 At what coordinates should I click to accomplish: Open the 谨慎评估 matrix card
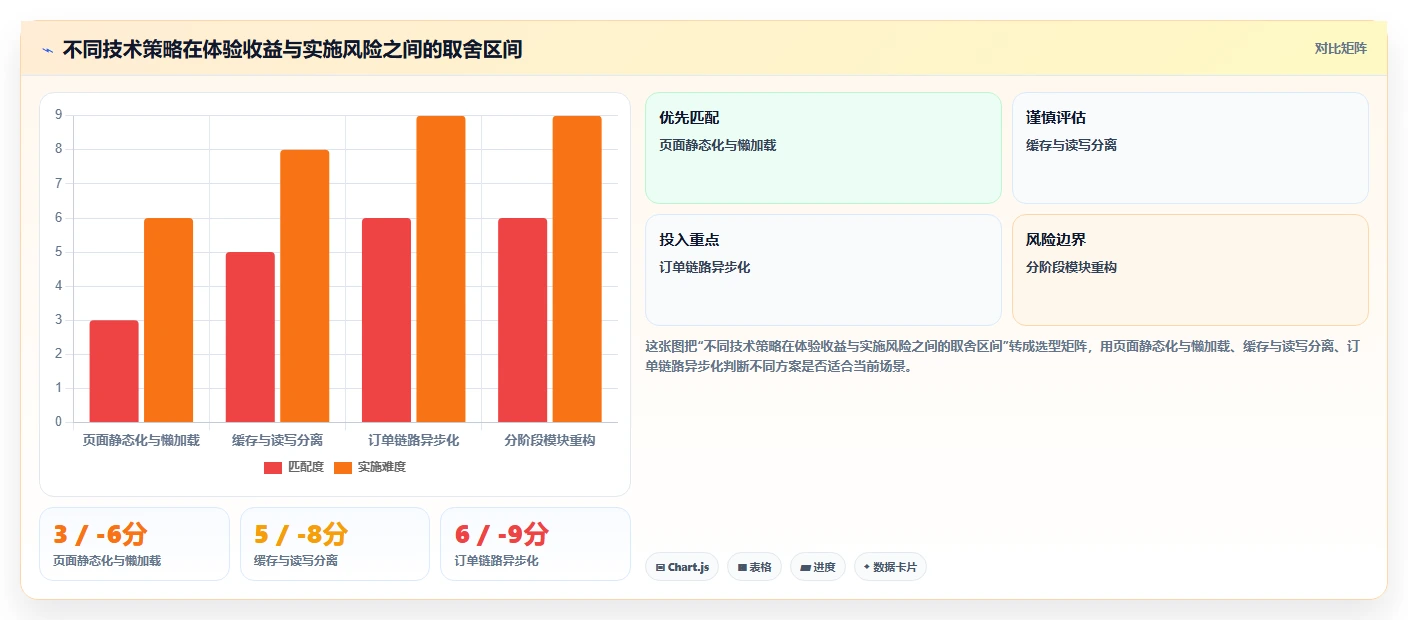click(1190, 148)
